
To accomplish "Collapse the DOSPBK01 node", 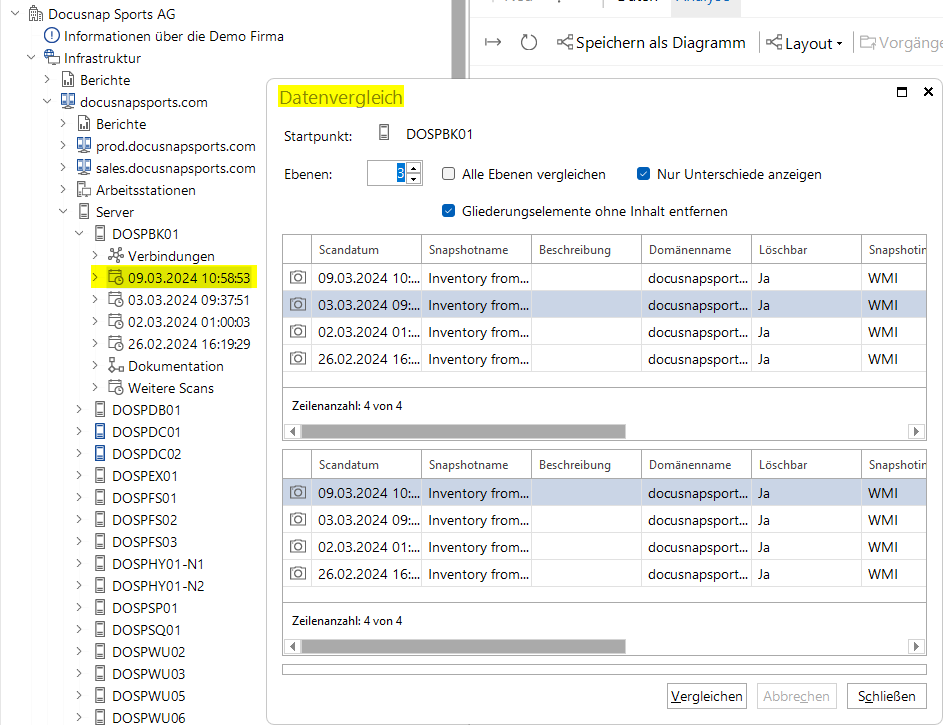I will (x=79, y=233).
